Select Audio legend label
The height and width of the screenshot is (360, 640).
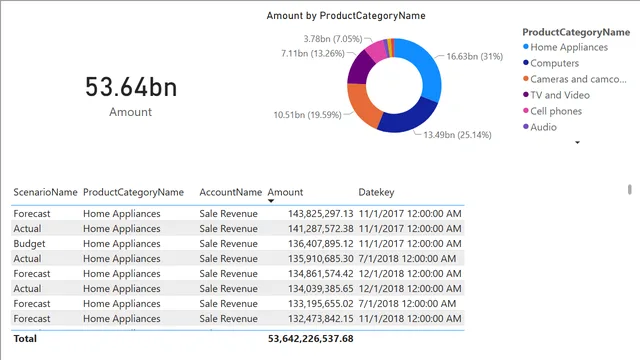click(x=543, y=127)
